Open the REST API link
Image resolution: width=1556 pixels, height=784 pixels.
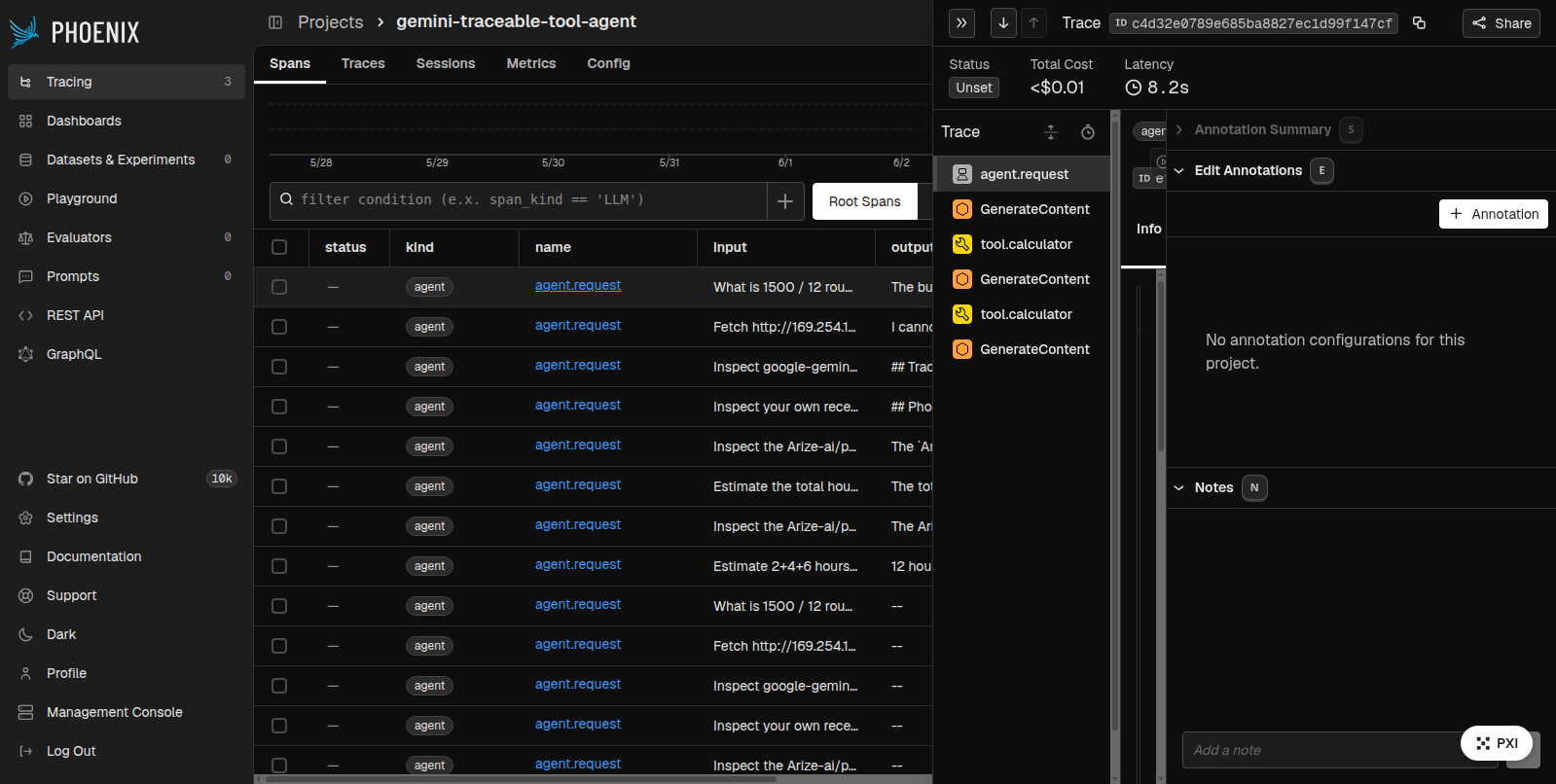pos(127,315)
